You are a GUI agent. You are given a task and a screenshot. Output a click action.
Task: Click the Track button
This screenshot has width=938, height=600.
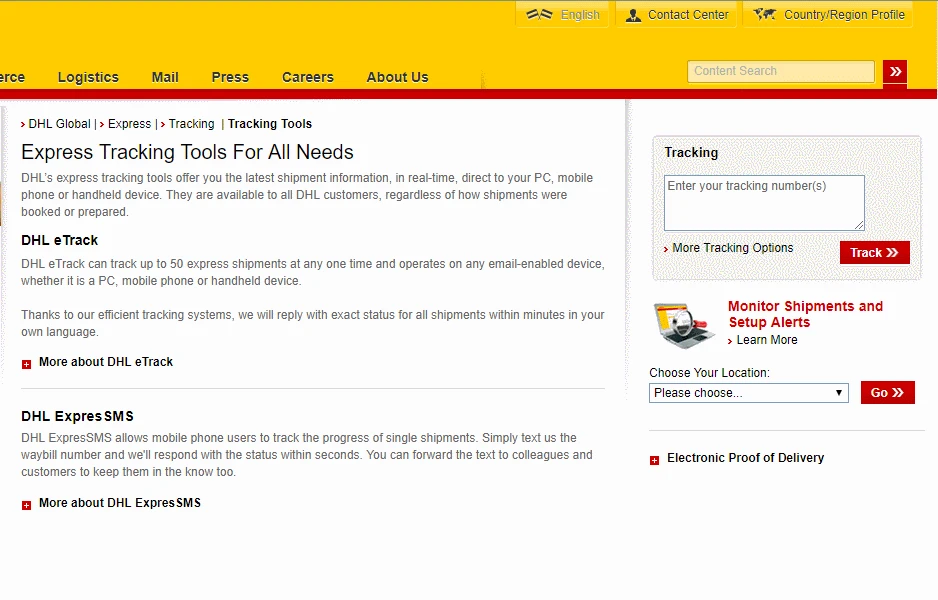pyautogui.click(x=875, y=252)
